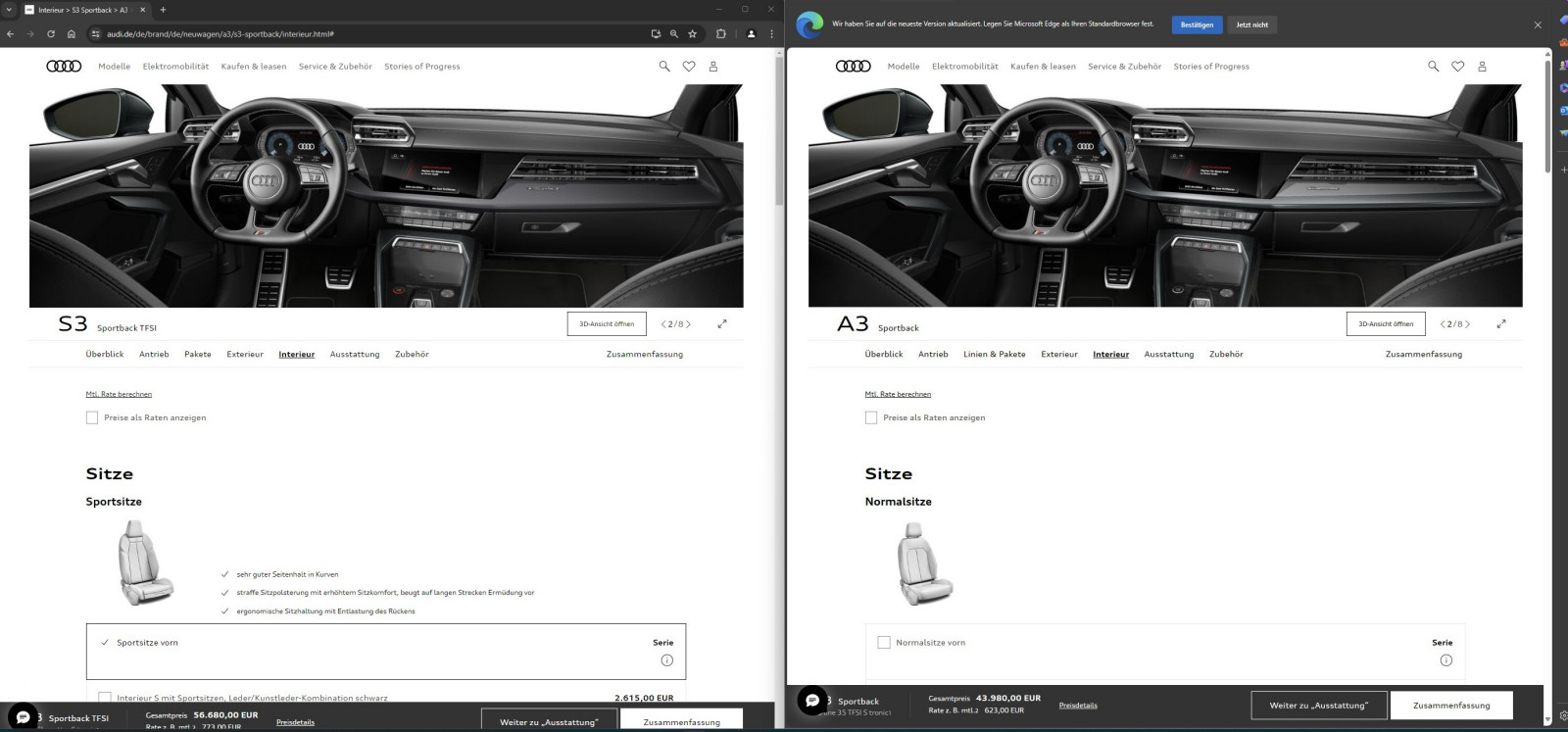Go to the Überblick tab on the A3 page
Screen dimensions: 1568x732
point(884,354)
